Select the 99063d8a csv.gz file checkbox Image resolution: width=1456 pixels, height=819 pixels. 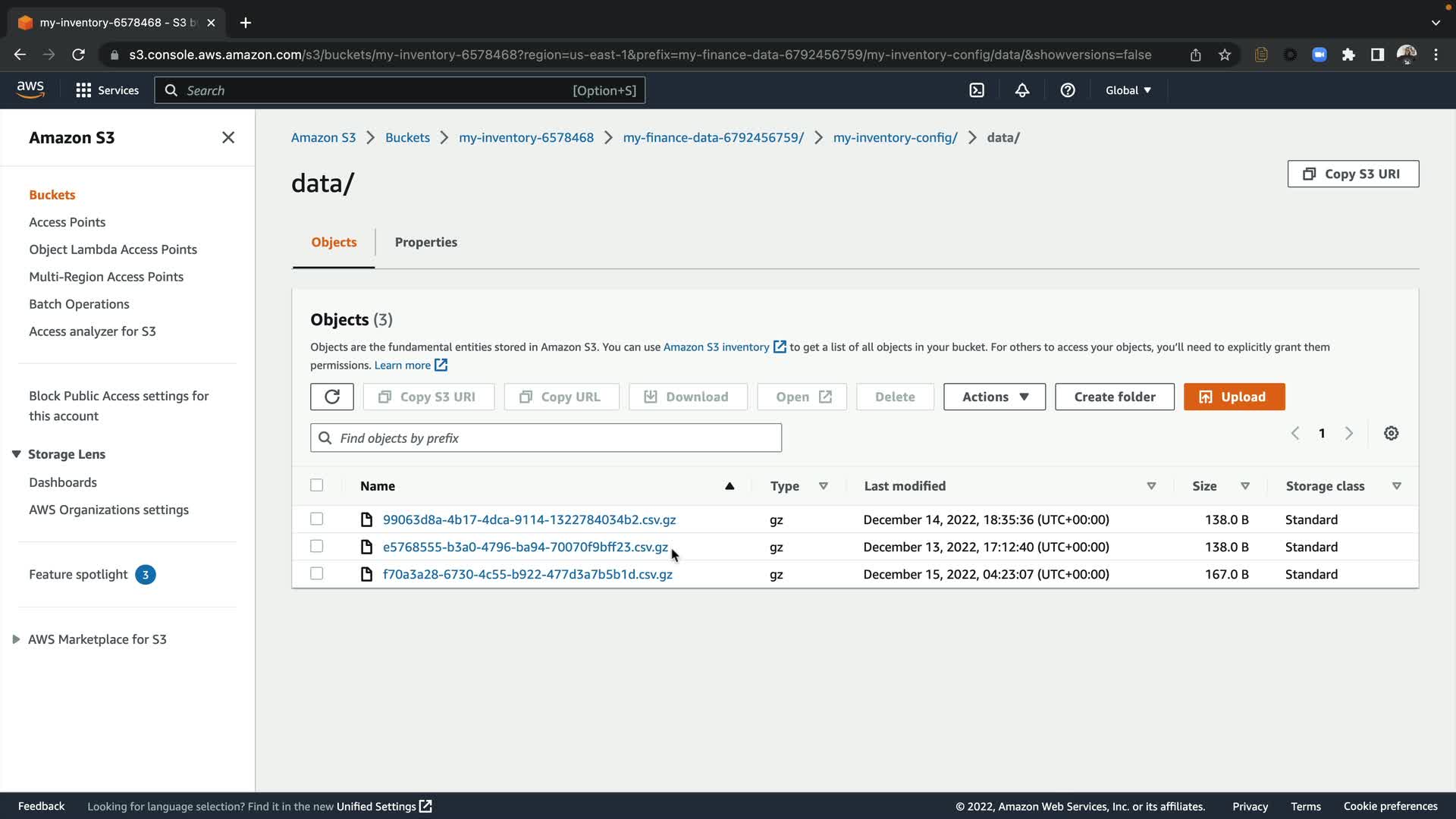pos(317,519)
